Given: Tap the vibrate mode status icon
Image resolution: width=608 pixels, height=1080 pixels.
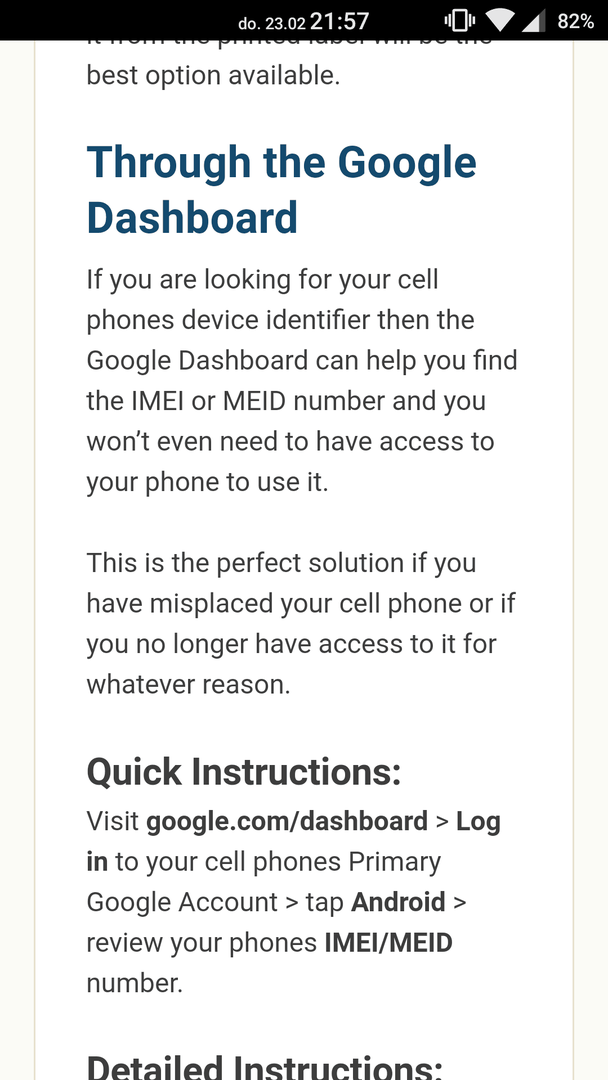Looking at the screenshot, I should tap(460, 21).
